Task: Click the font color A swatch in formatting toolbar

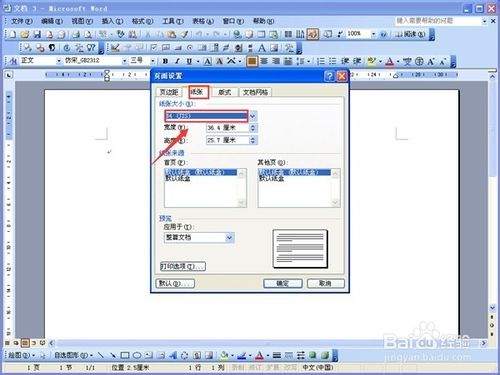Action: click(390, 61)
